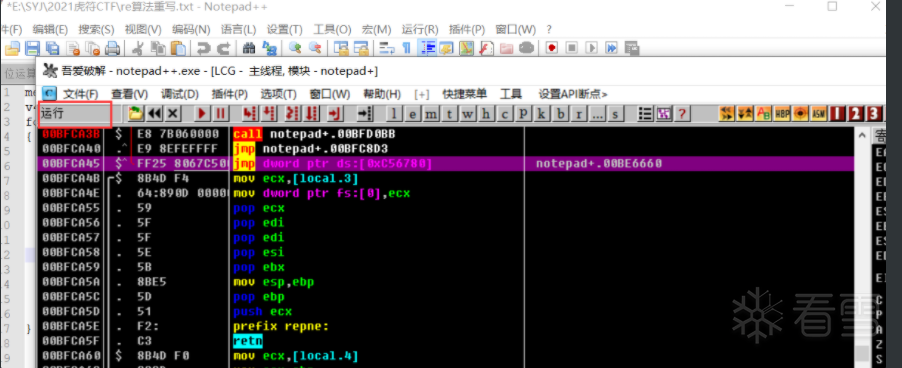Click Print icon in Notepad++ toolbar
The height and width of the screenshot is (368, 902).
click(113, 48)
